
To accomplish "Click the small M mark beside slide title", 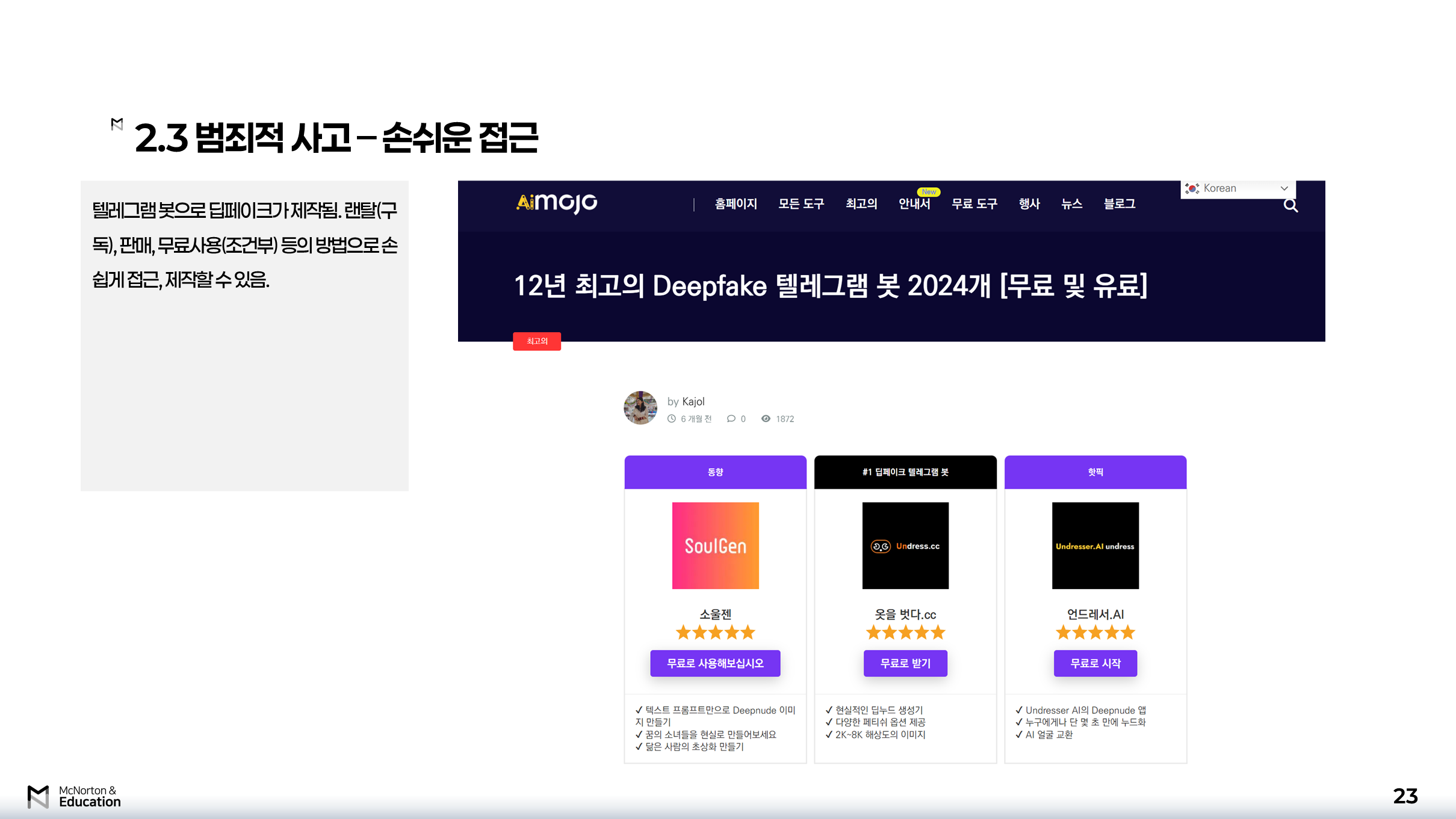I will (117, 124).
